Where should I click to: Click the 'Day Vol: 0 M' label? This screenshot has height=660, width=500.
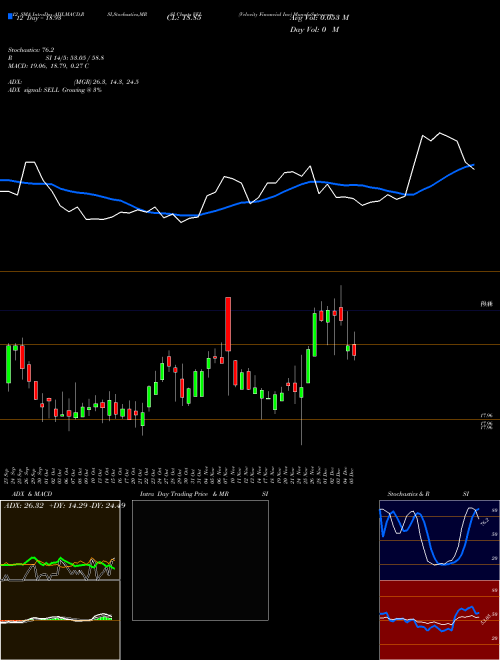314,29
